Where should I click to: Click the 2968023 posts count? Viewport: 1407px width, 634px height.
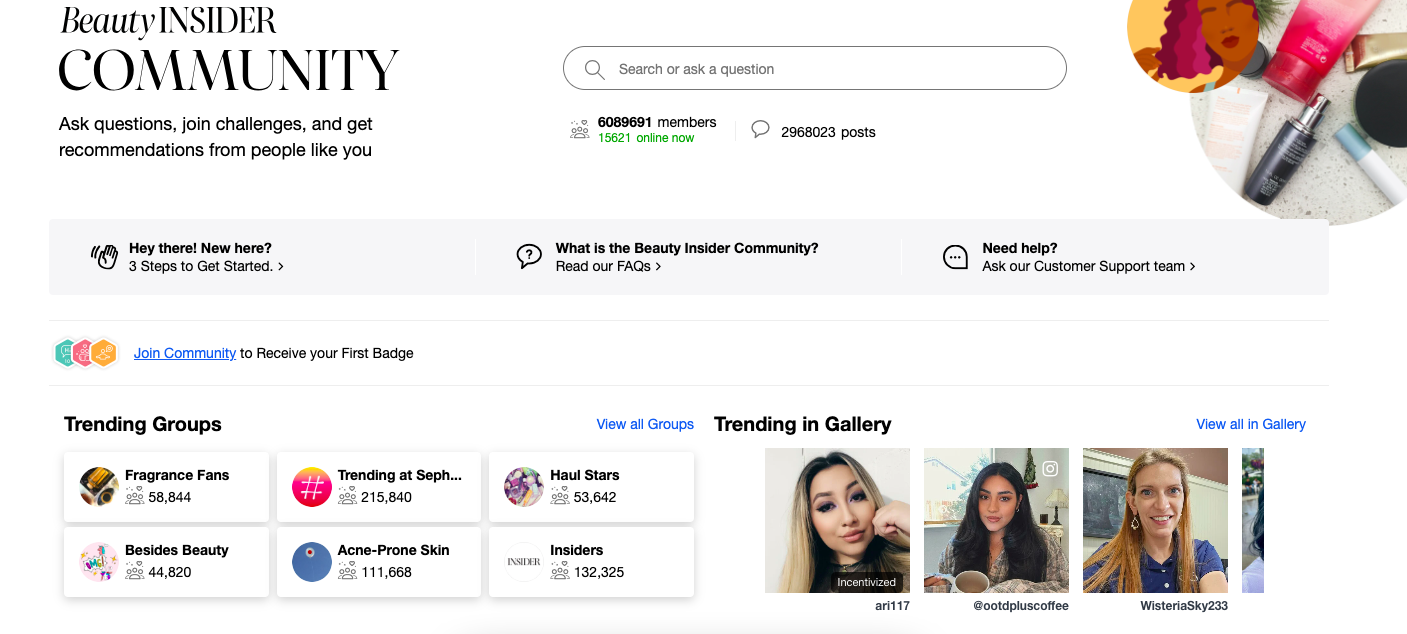pyautogui.click(x=828, y=132)
